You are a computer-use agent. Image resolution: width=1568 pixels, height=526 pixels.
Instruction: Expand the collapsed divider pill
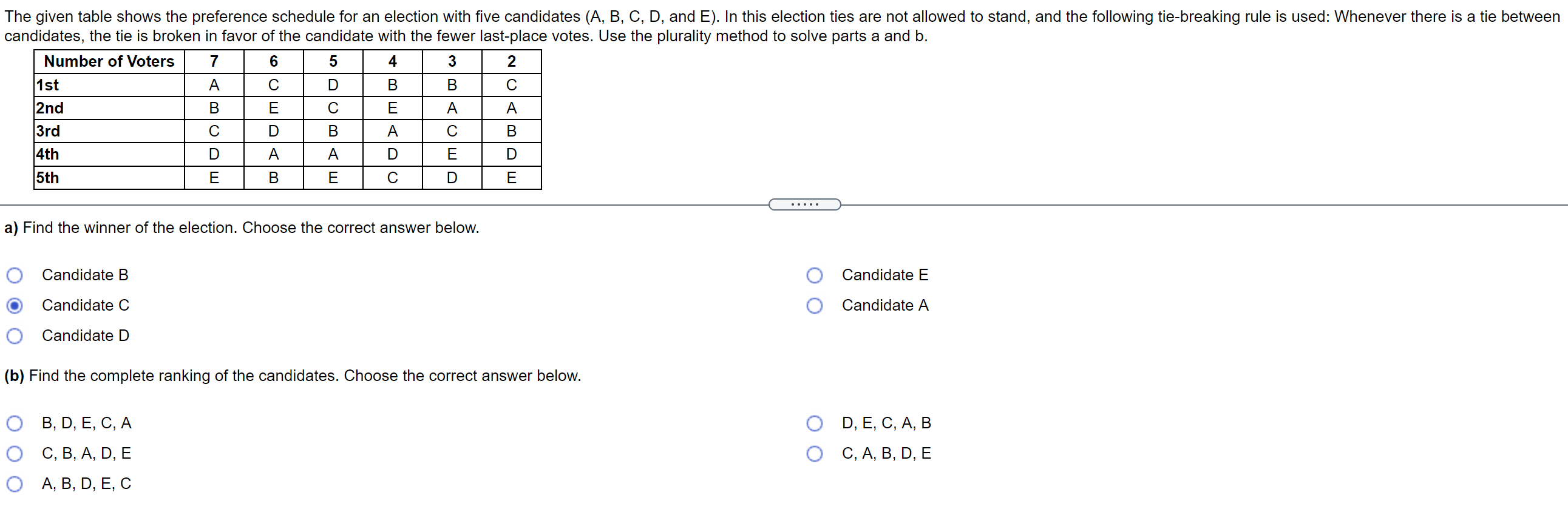coord(805,204)
